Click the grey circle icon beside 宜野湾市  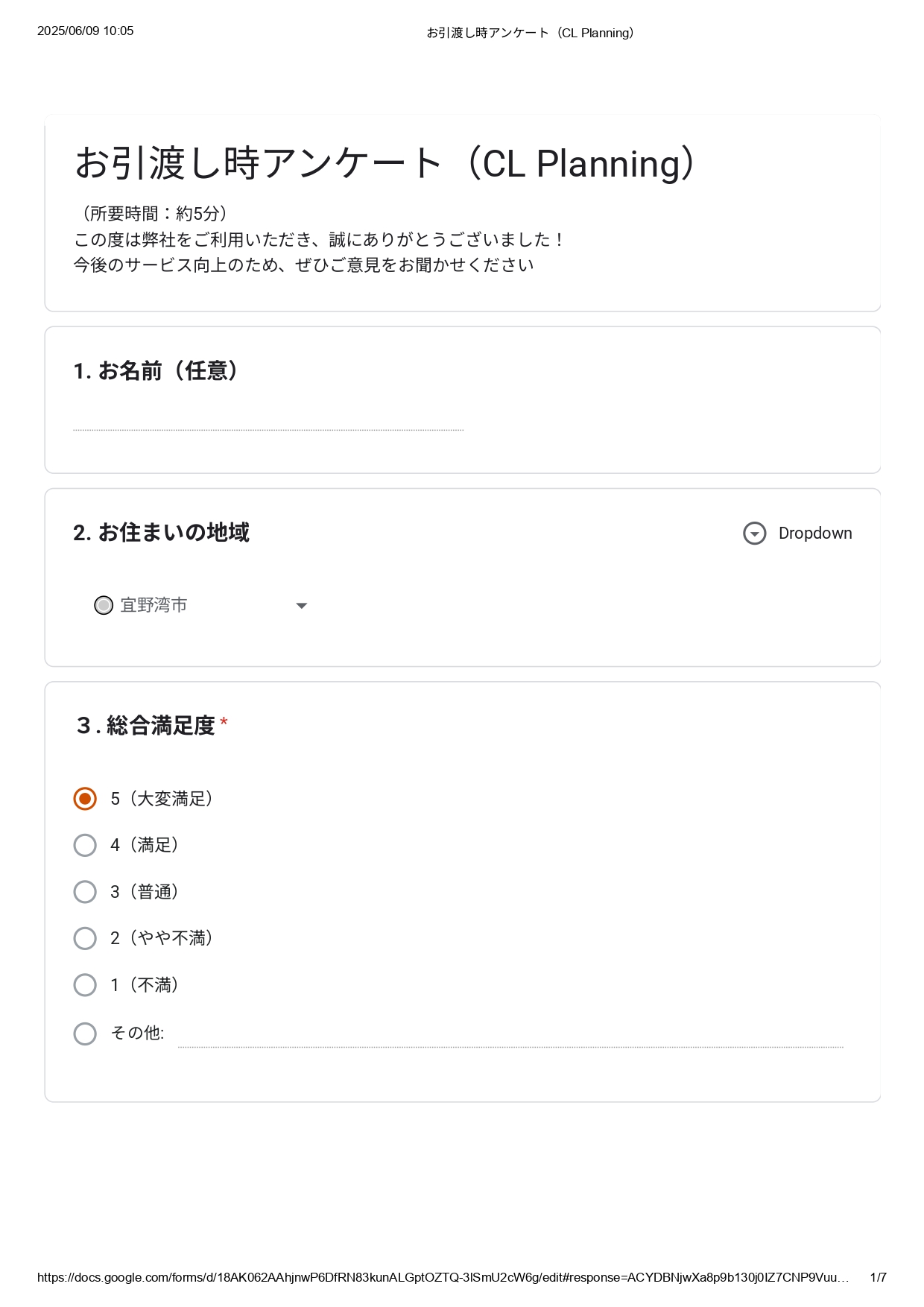104,605
